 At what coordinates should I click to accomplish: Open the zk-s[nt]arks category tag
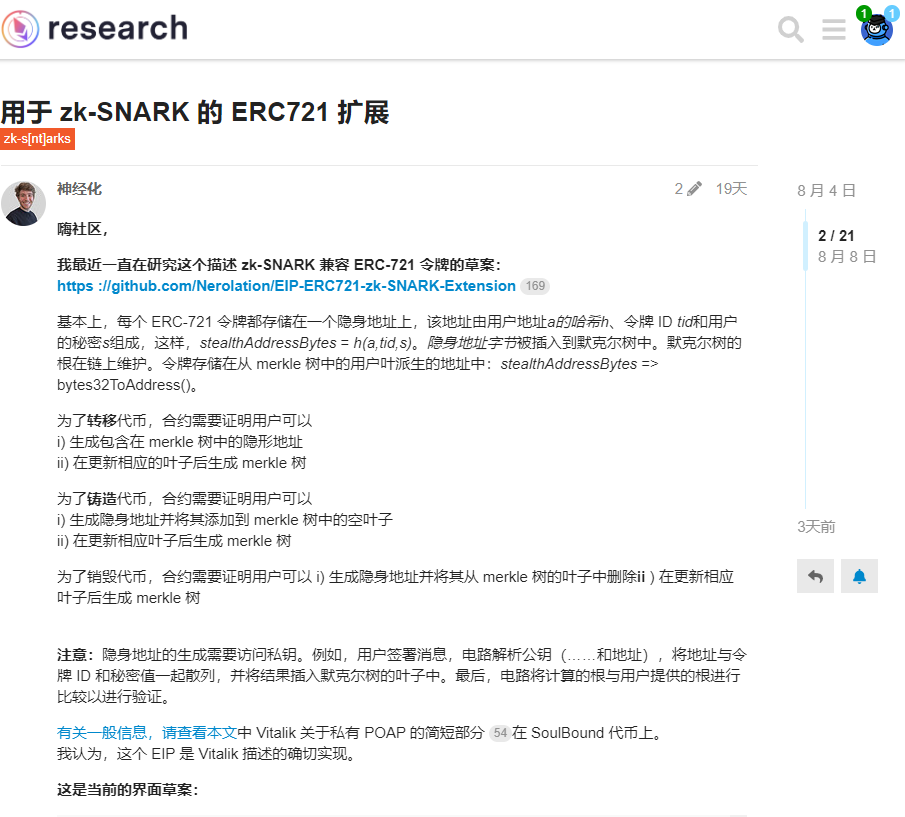(38, 139)
